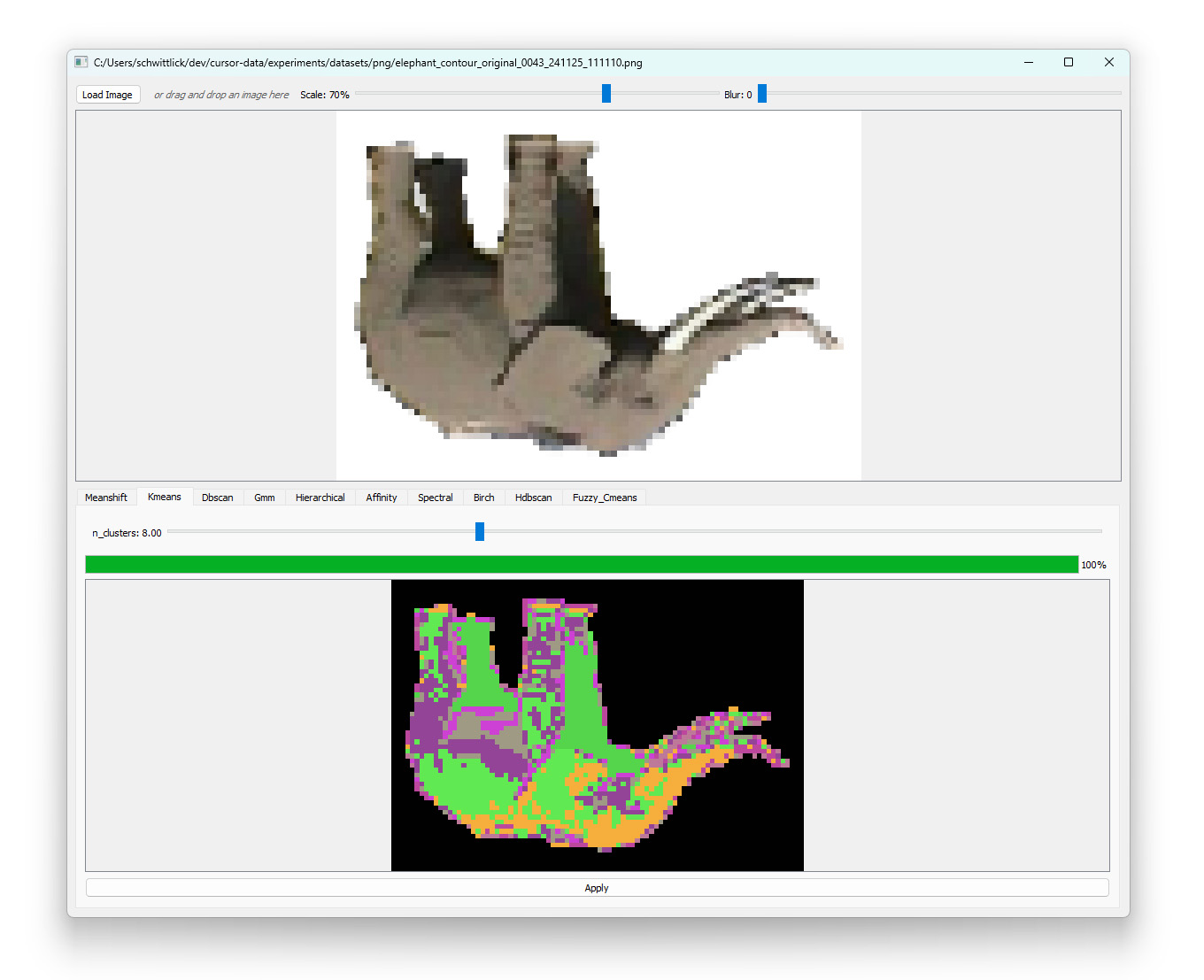Open the Dbscan tab
Image resolution: width=1204 pixels, height=980 pixels.
217,498
